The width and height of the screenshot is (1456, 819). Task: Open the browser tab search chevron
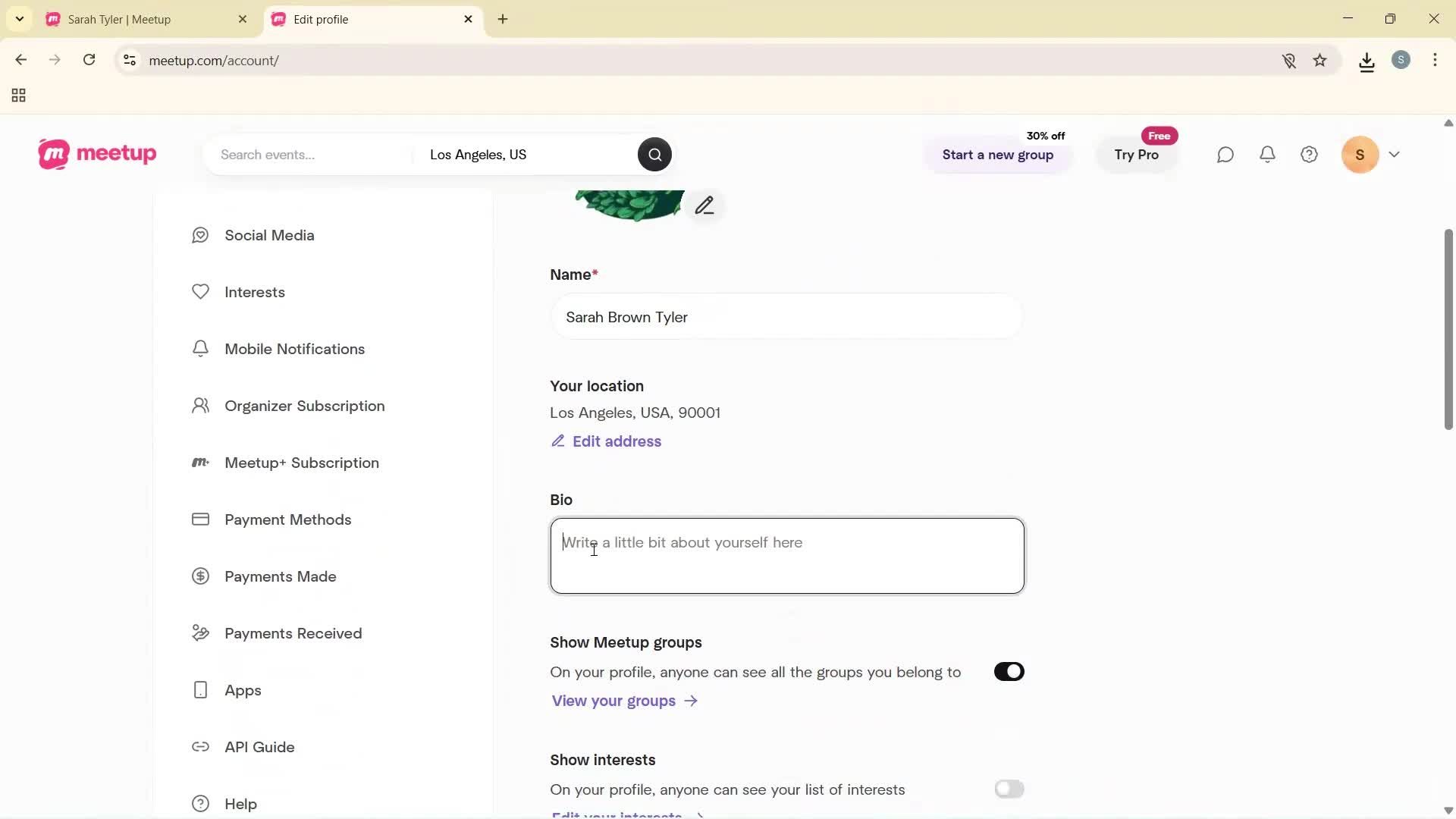tap(19, 19)
